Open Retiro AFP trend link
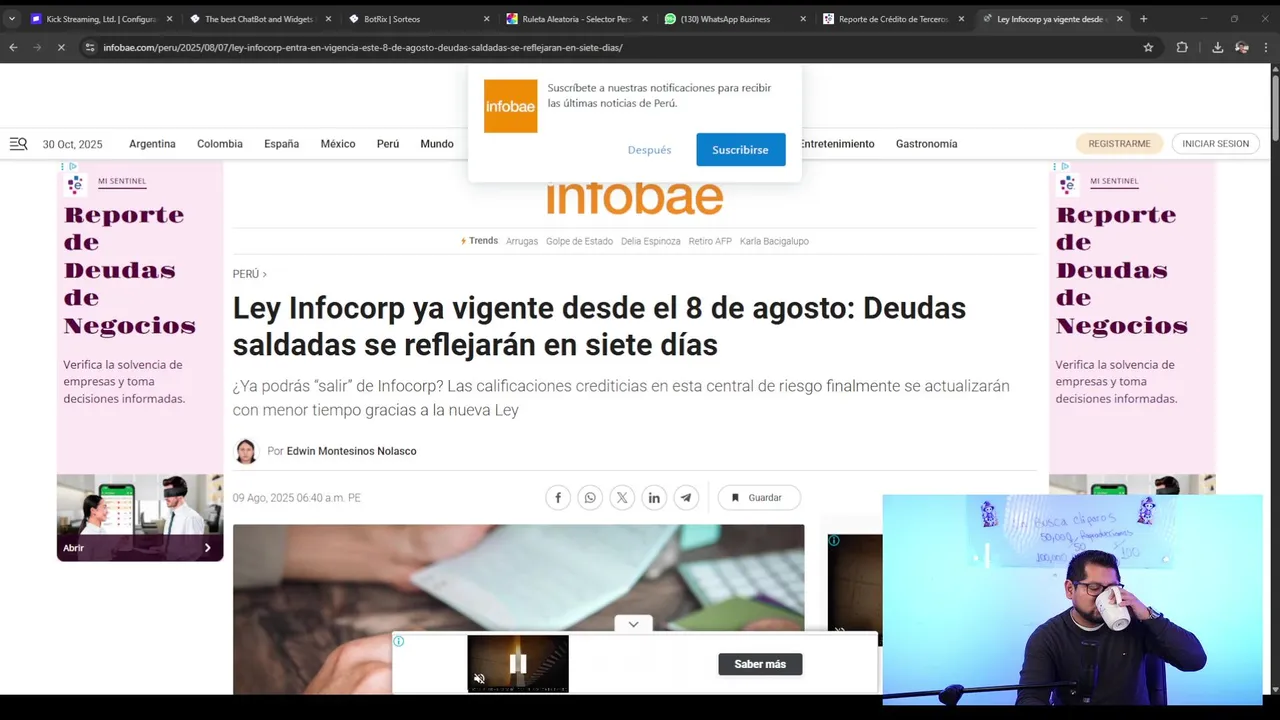 710,241
